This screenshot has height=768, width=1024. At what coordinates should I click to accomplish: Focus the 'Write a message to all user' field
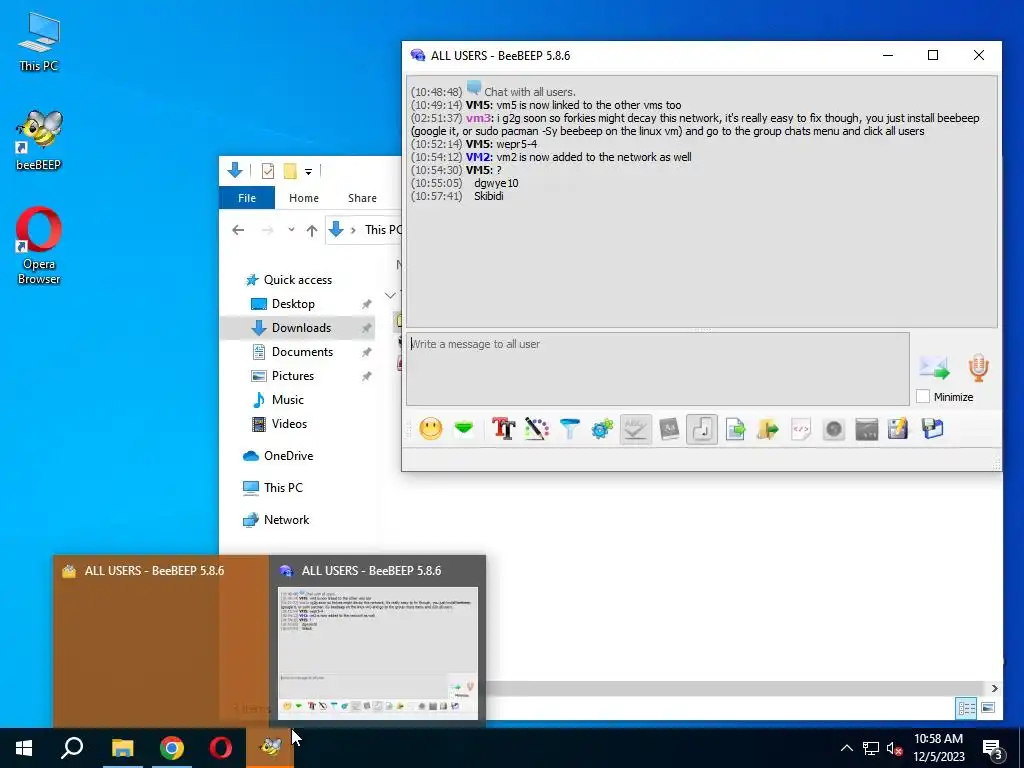[x=658, y=369]
